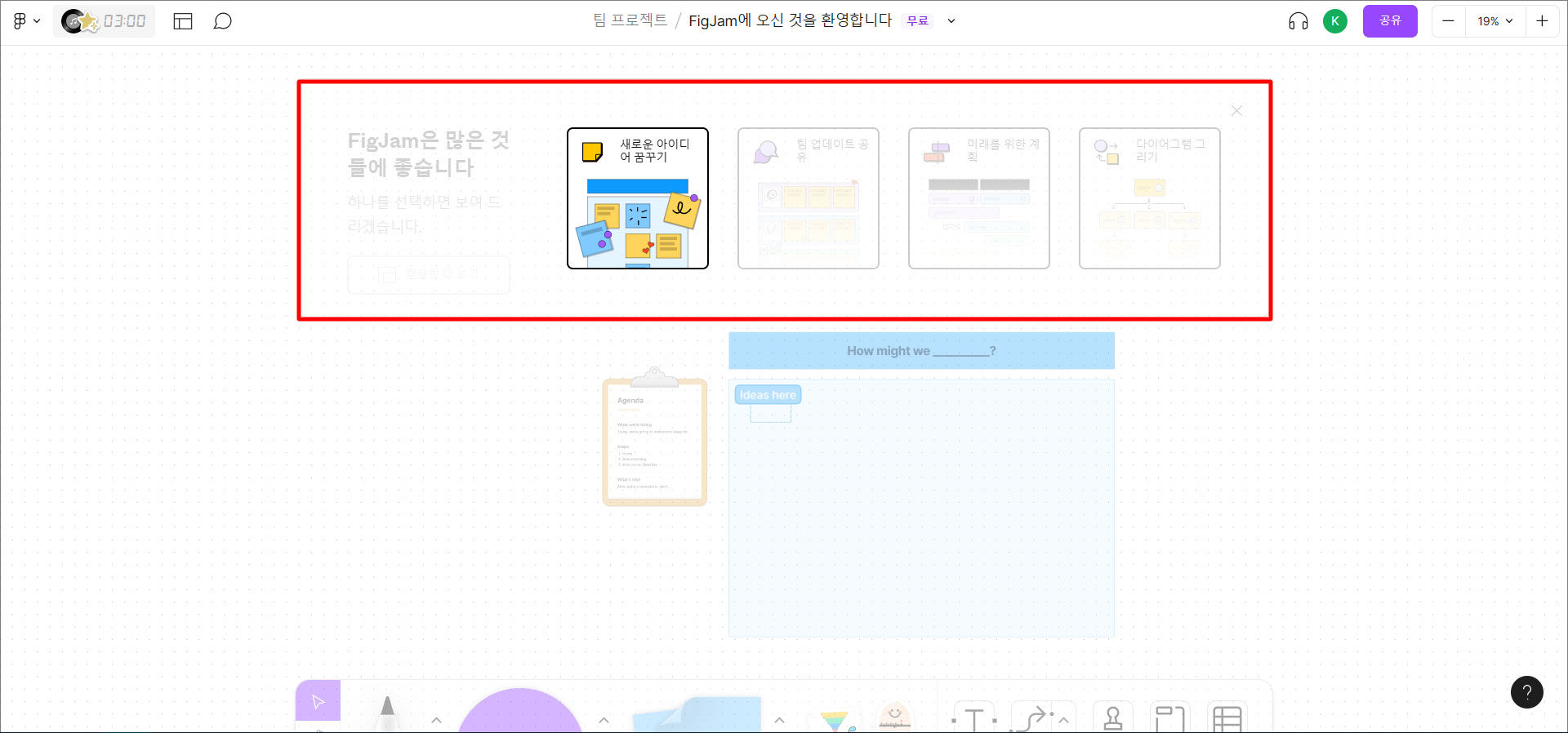Zoom out with the minus button
Image resolution: width=1568 pixels, height=733 pixels.
(x=1448, y=21)
